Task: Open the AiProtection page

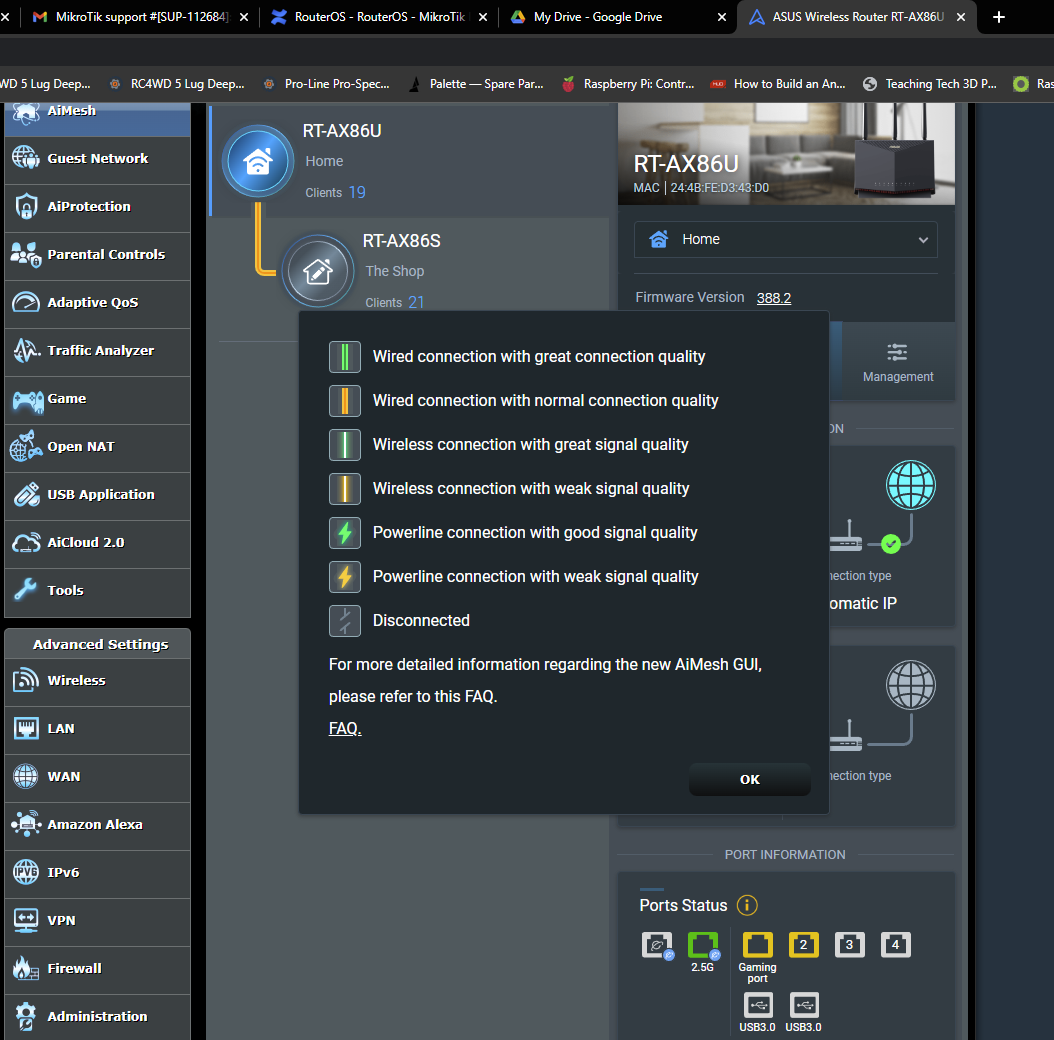Action: click(97, 206)
